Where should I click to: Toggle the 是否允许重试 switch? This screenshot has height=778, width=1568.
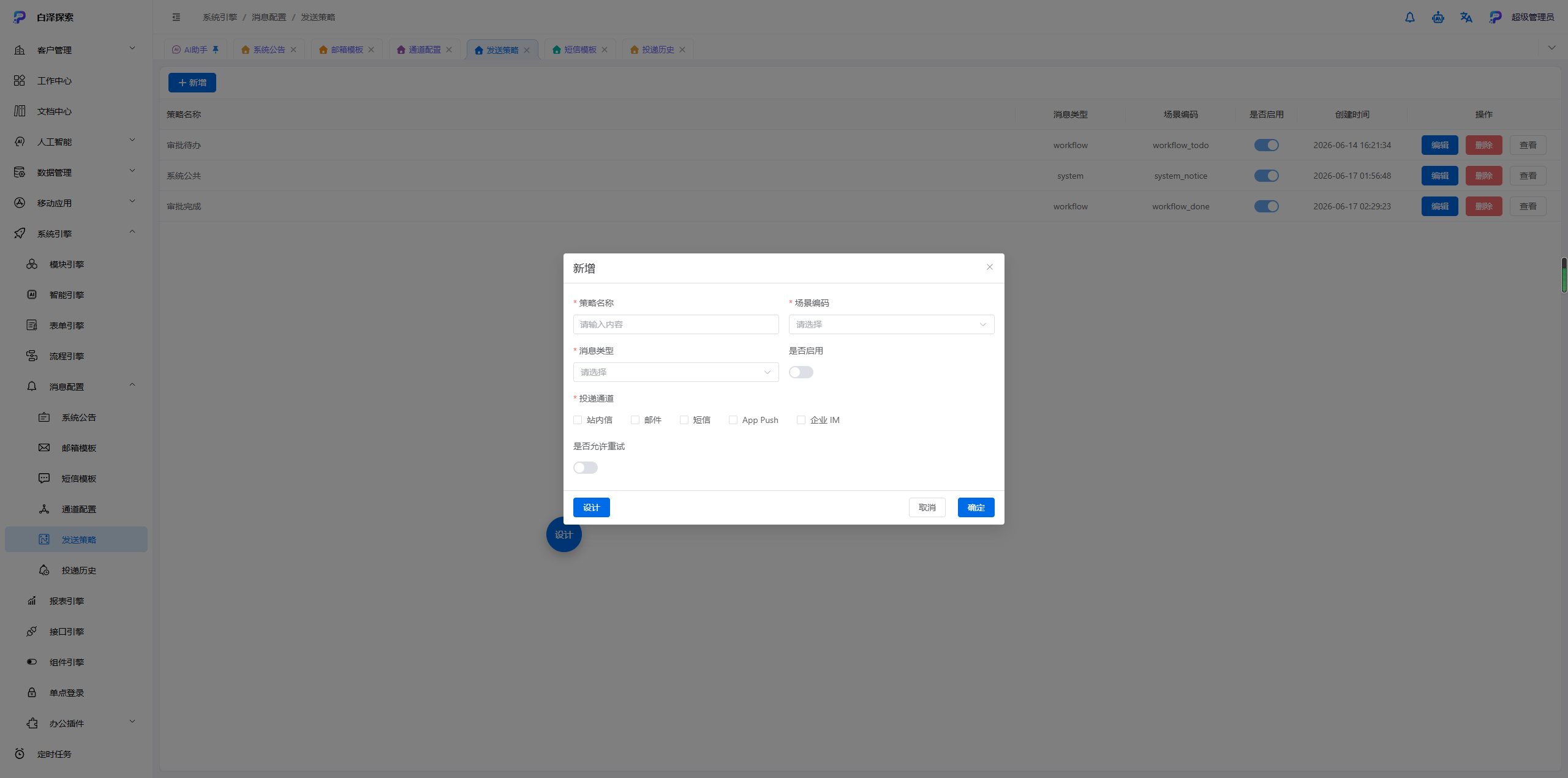coord(586,468)
